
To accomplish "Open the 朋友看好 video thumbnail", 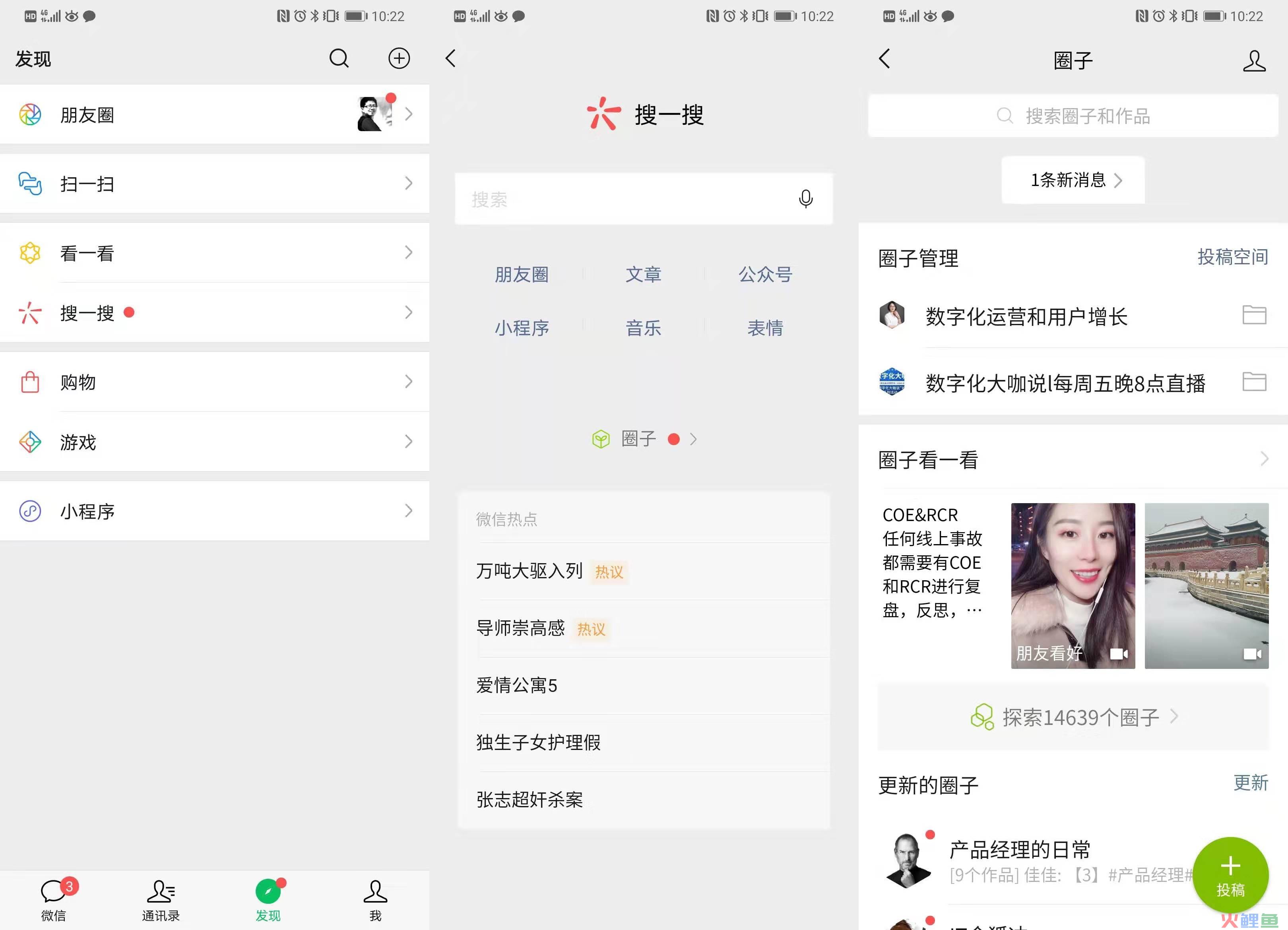I will point(1073,585).
